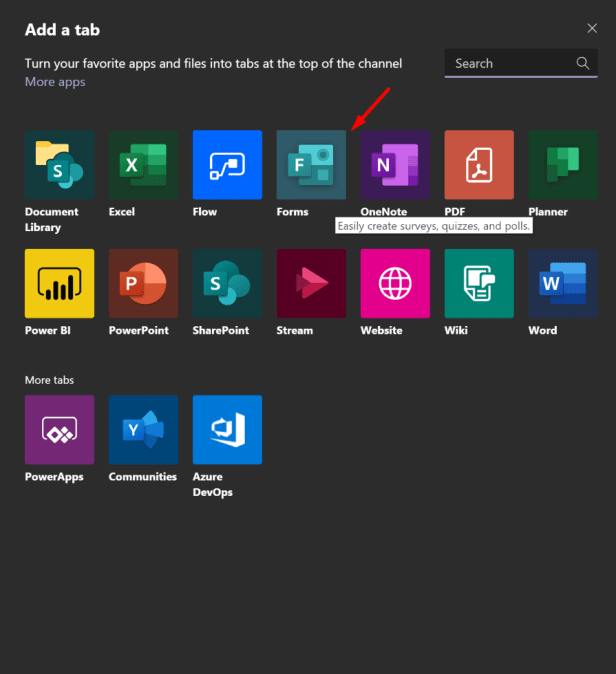The image size is (616, 674).
Task: Pick the Wiki app icon
Action: 479,283
